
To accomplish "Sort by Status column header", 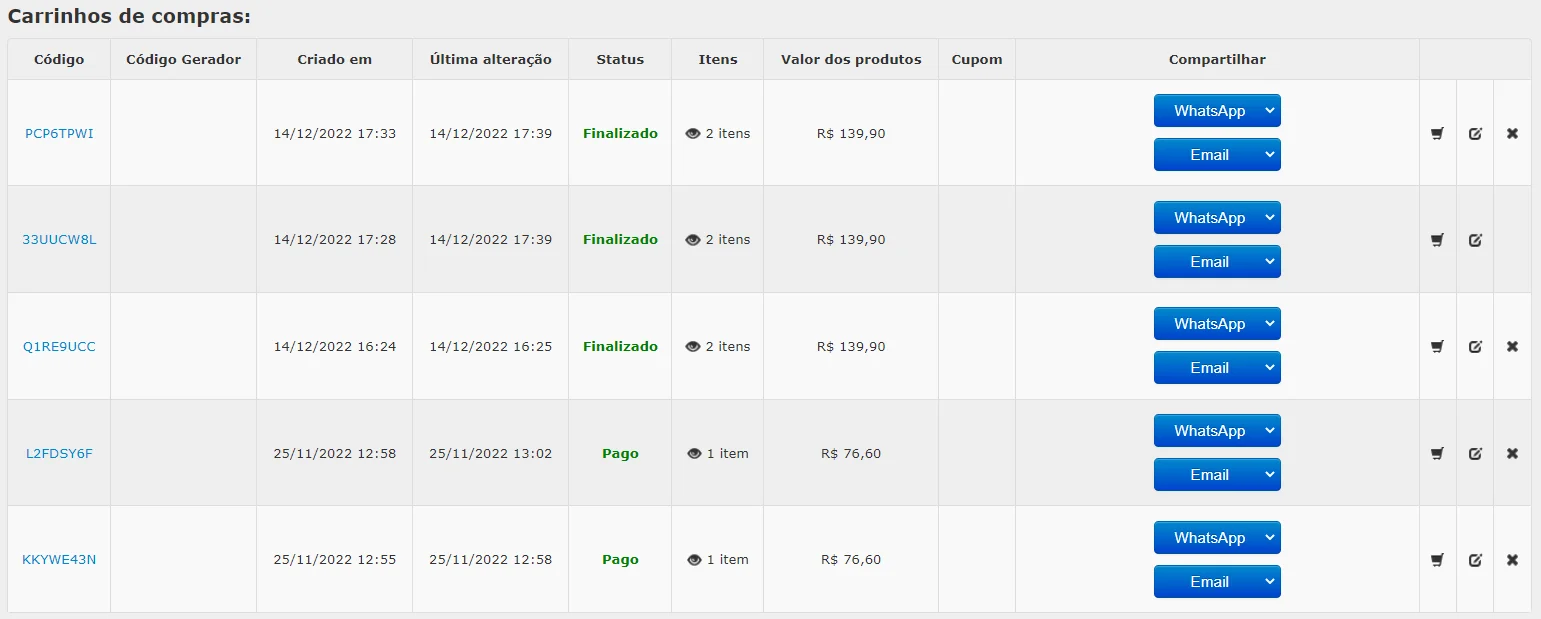I will 620,59.
